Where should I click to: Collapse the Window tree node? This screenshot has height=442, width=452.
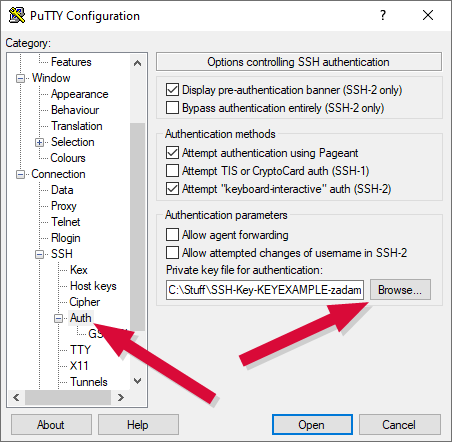tap(21, 79)
